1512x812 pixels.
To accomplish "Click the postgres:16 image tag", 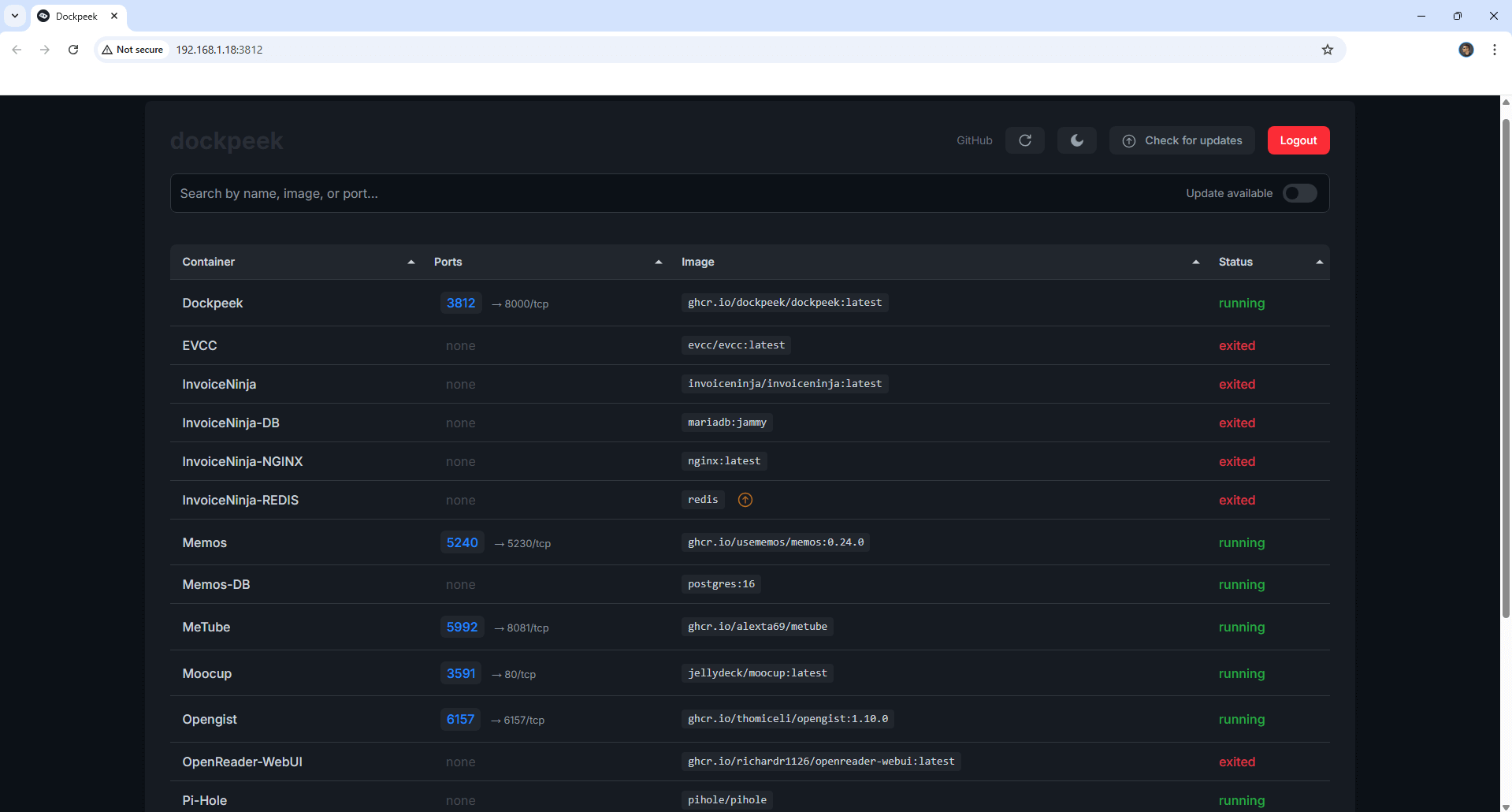I will pyautogui.click(x=721, y=584).
